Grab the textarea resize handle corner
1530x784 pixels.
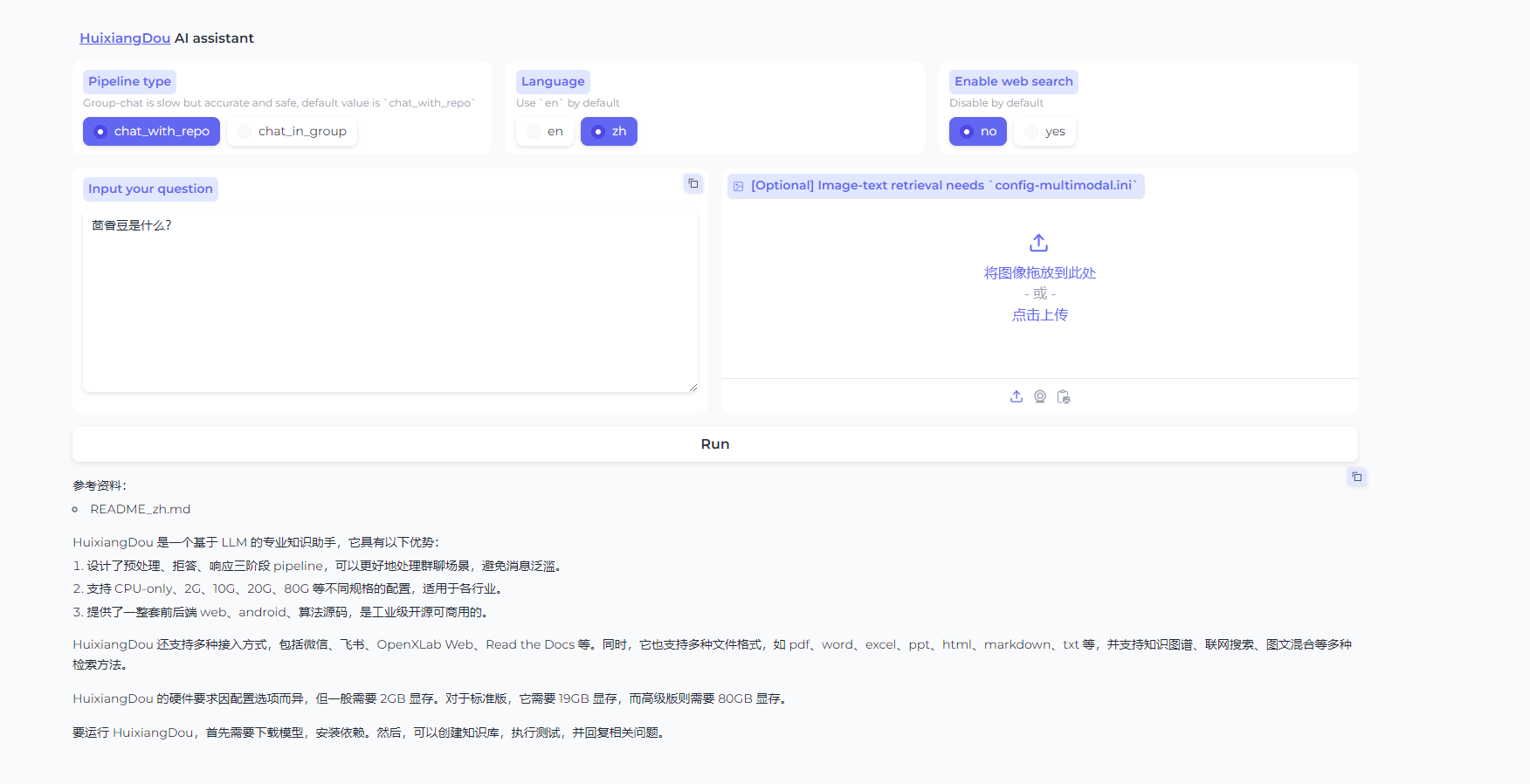(693, 387)
